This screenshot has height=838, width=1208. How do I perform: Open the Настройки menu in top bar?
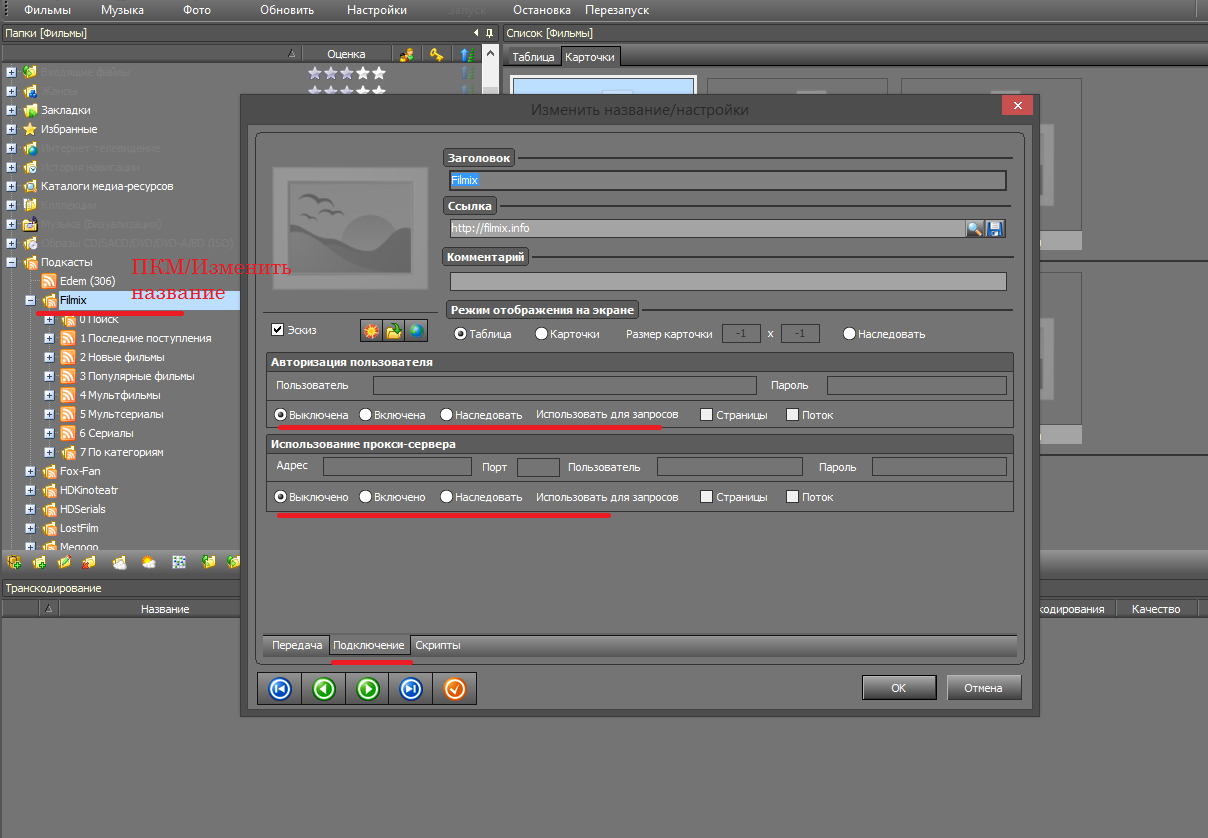coord(376,10)
